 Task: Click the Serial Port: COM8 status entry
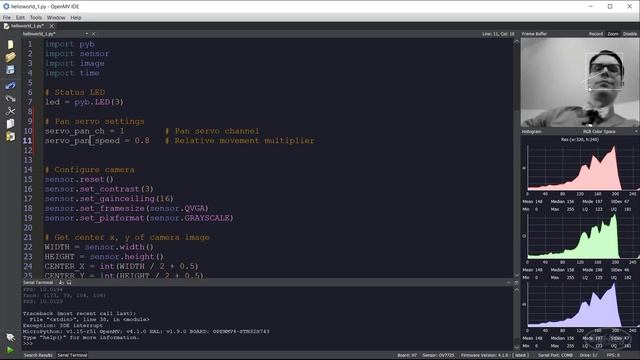pyautogui.click(x=555, y=355)
